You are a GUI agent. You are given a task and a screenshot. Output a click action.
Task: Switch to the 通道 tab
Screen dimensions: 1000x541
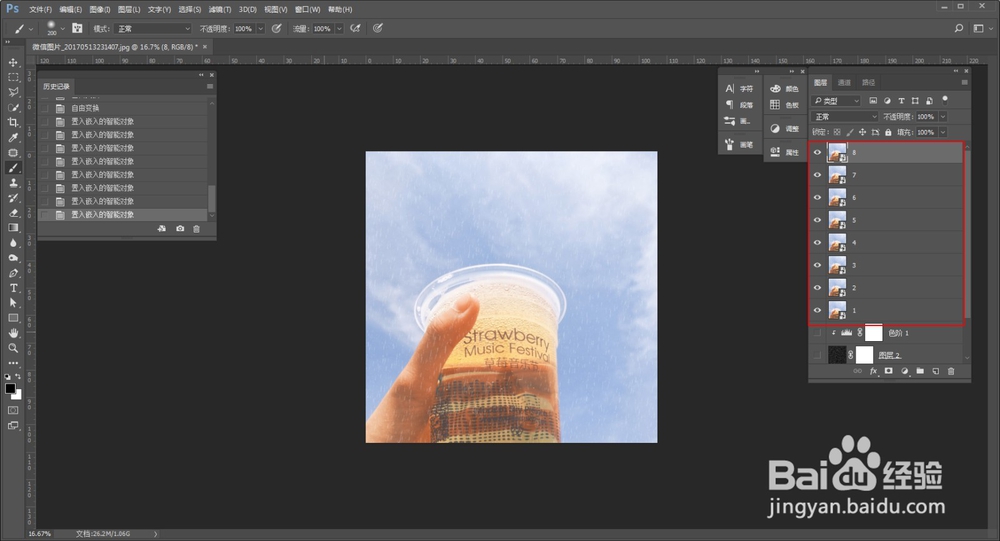click(844, 82)
